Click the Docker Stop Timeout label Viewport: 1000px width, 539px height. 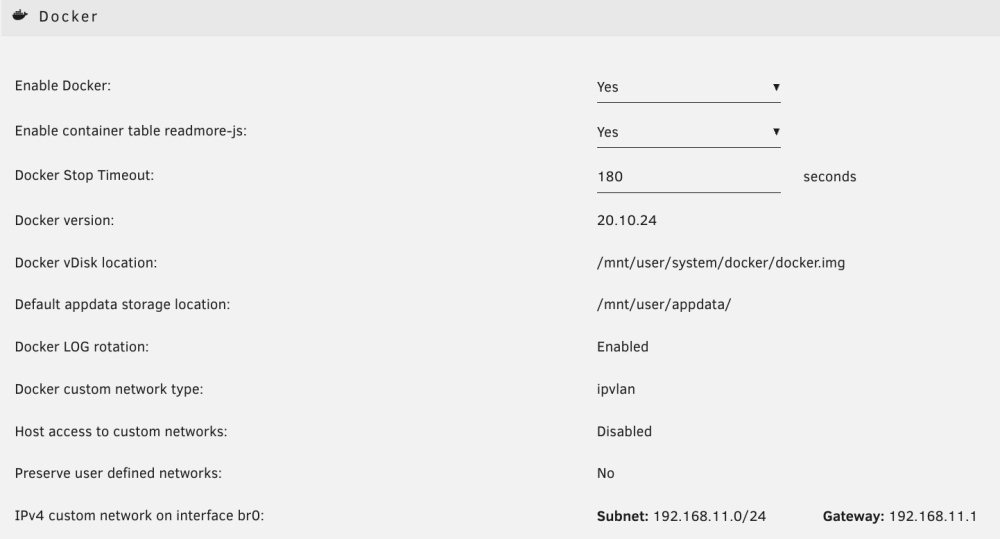click(84, 175)
